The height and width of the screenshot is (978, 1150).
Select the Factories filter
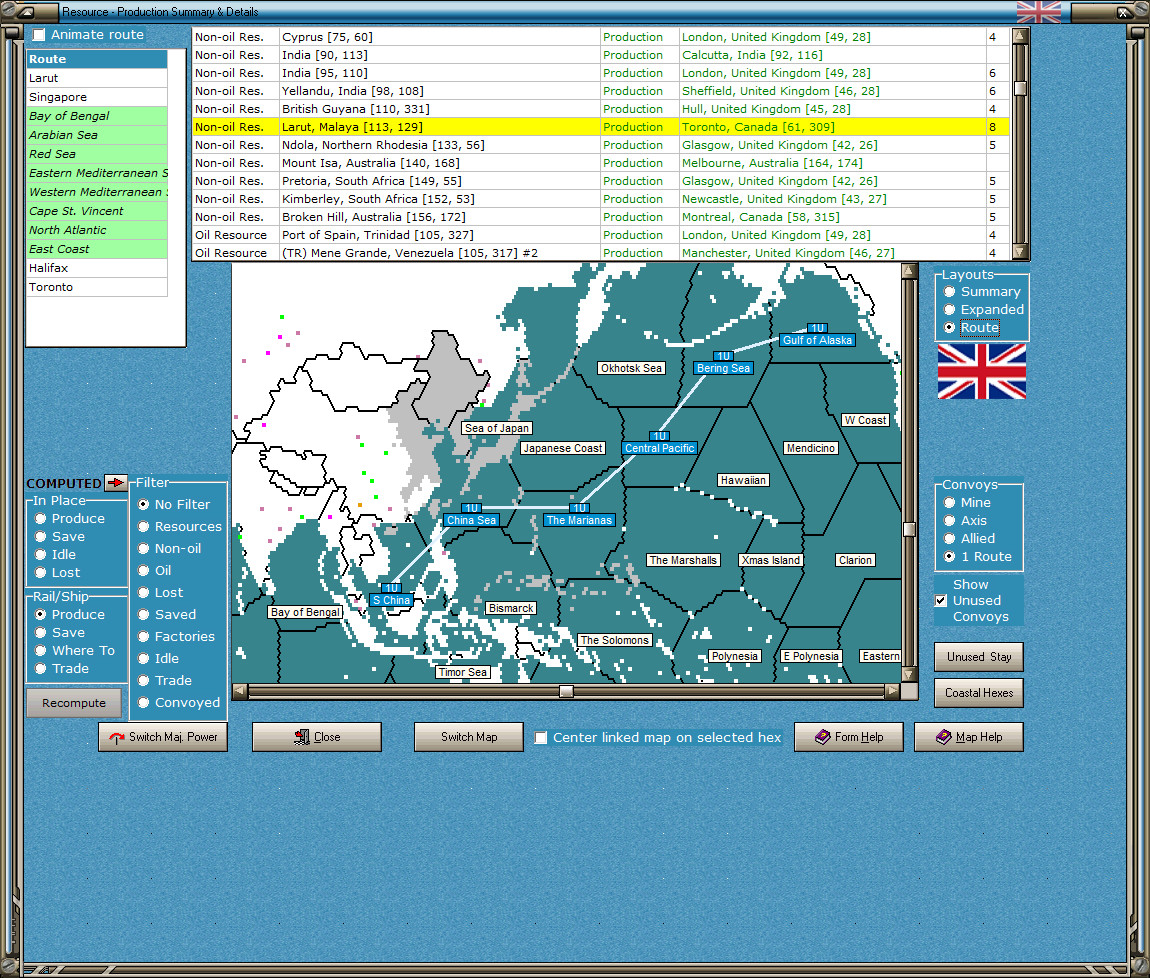pos(144,637)
